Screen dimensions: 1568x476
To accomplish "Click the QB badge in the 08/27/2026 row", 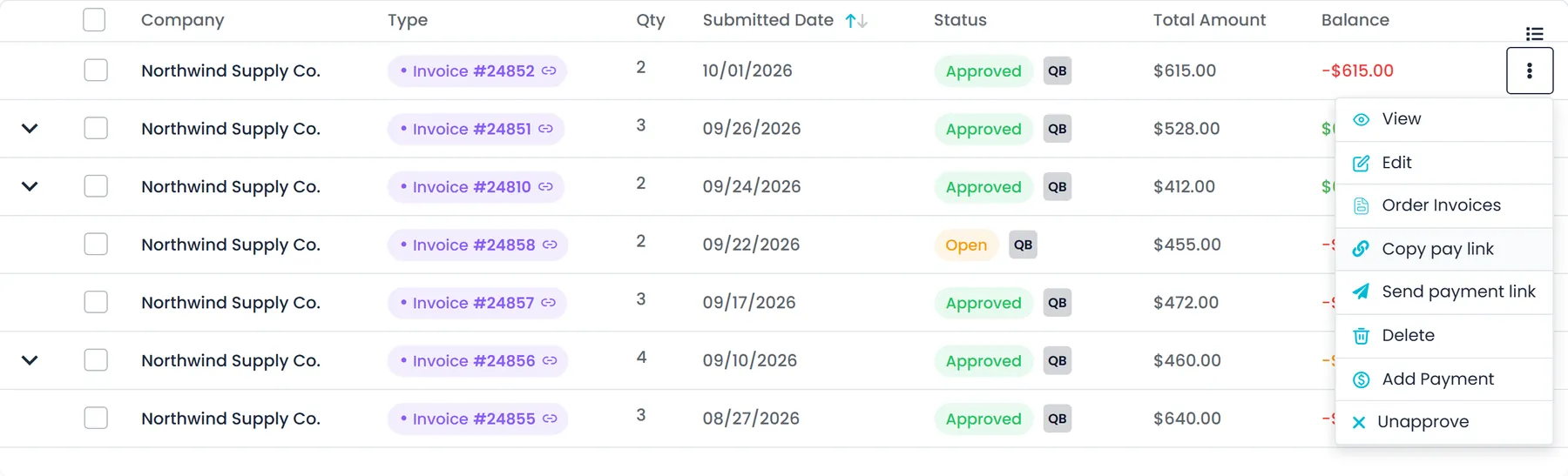I will [x=1057, y=419].
